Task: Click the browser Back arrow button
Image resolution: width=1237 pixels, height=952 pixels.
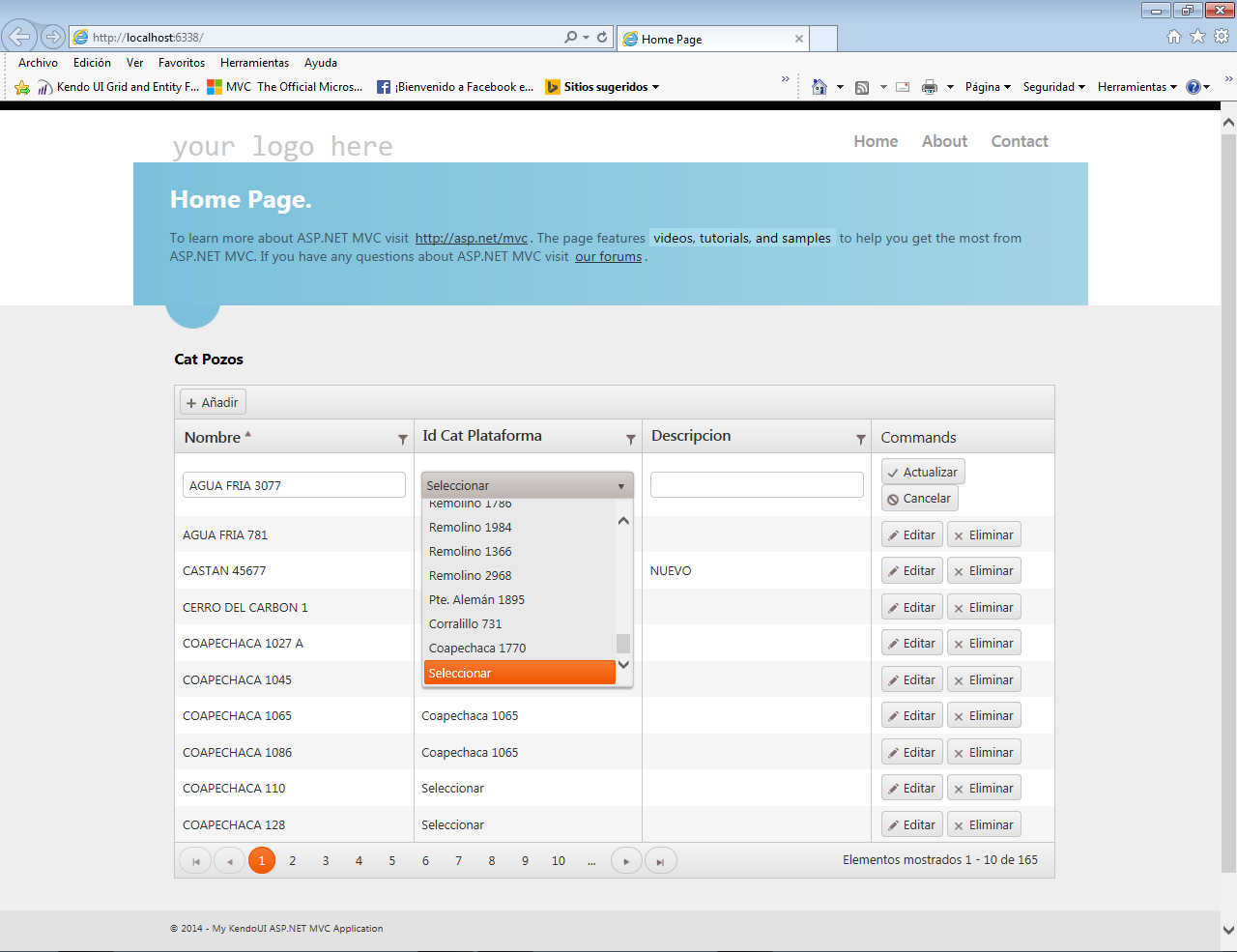Action: pos(18,37)
